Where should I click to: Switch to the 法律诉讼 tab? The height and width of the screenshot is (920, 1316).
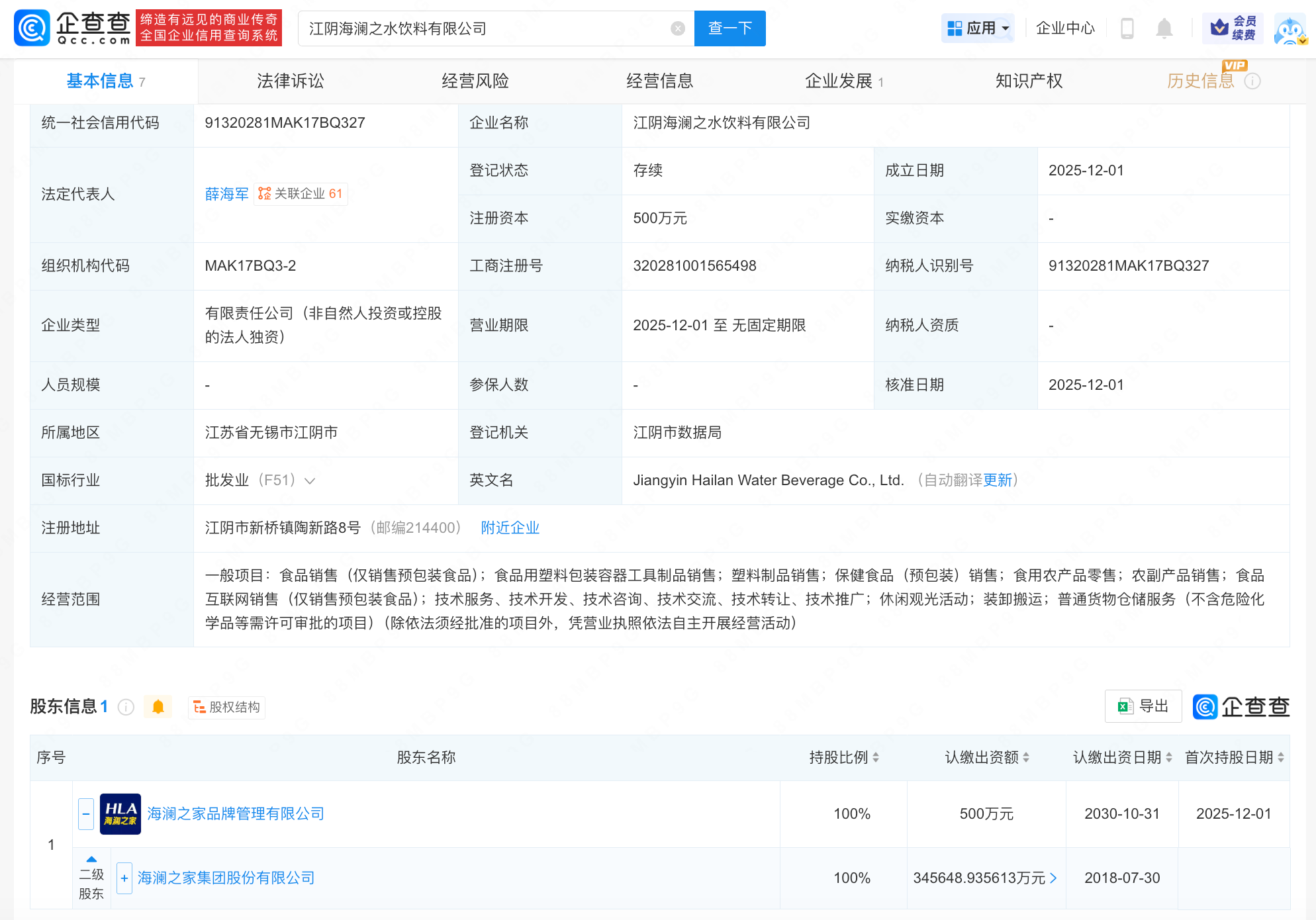point(290,81)
